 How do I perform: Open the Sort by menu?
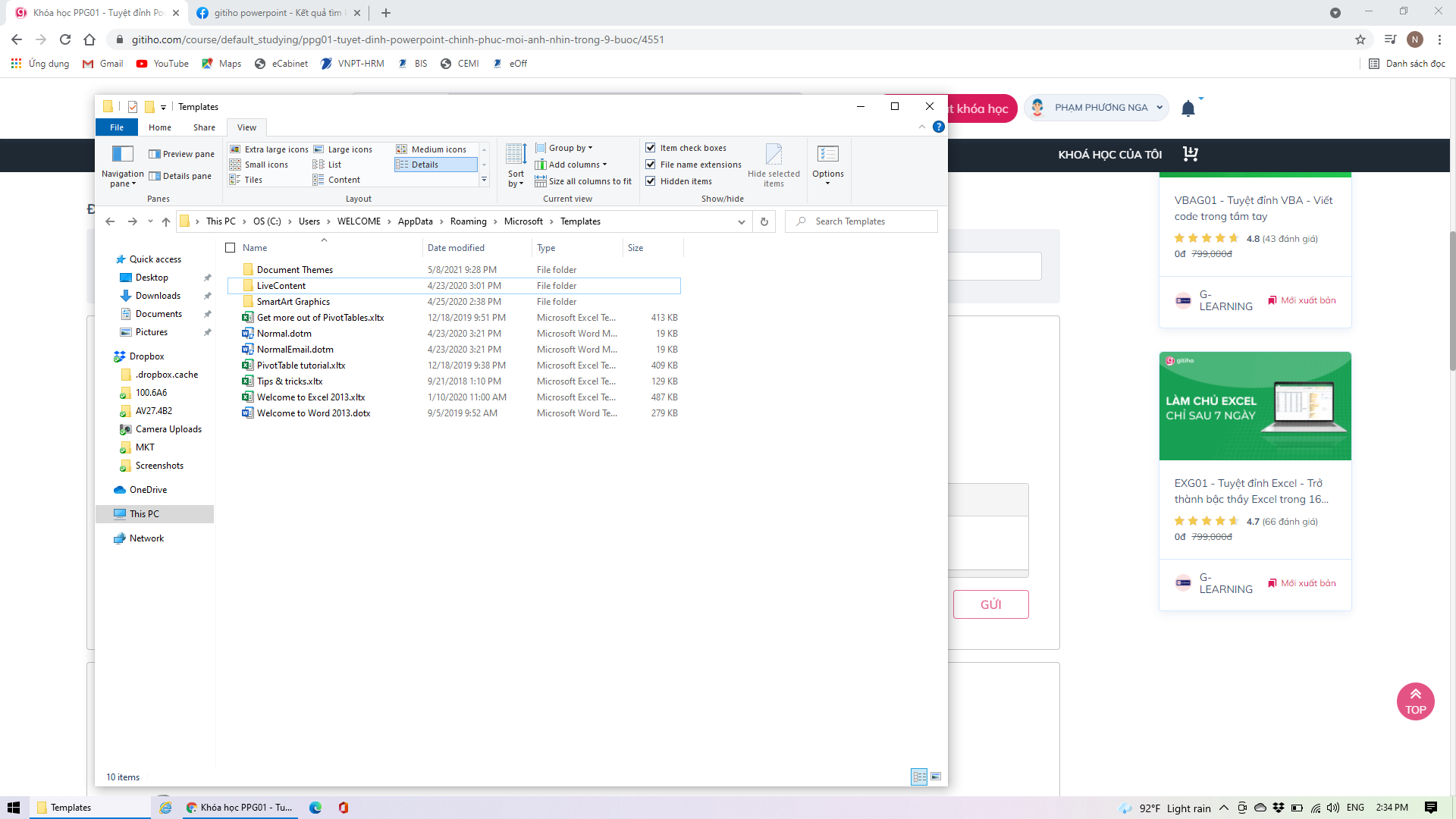(x=516, y=165)
